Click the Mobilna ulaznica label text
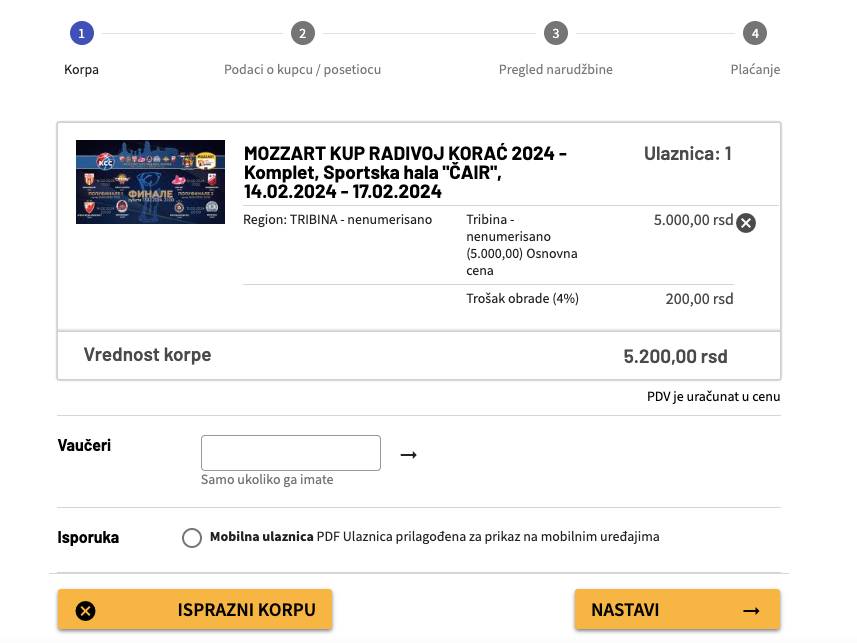857x643 pixels. [x=262, y=537]
